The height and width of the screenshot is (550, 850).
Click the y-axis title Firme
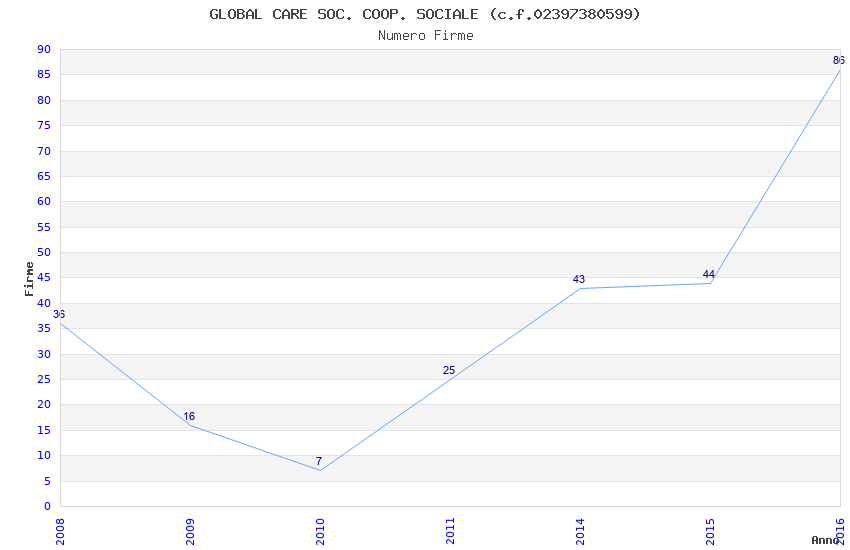(29, 279)
